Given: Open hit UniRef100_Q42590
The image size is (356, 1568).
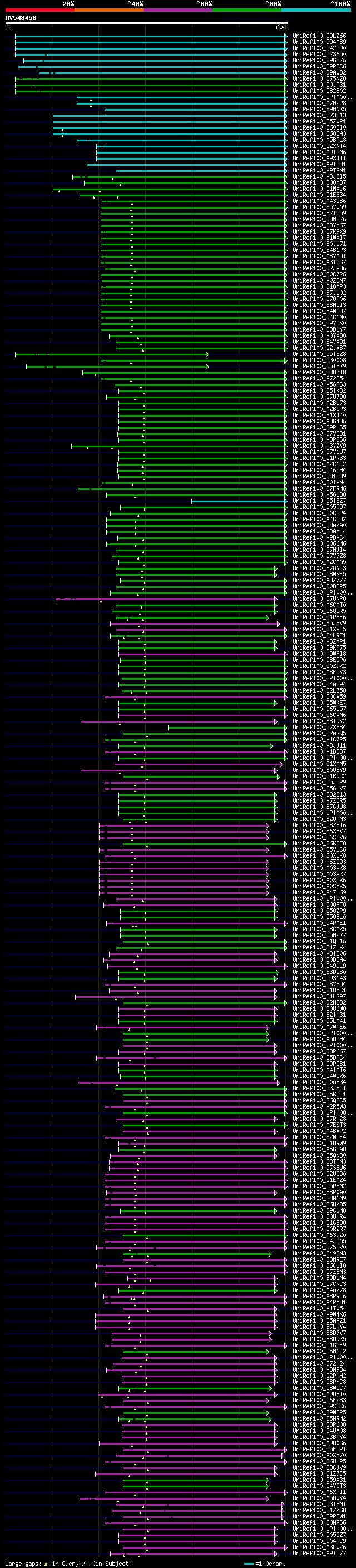Looking at the screenshot, I should click(x=319, y=48).
